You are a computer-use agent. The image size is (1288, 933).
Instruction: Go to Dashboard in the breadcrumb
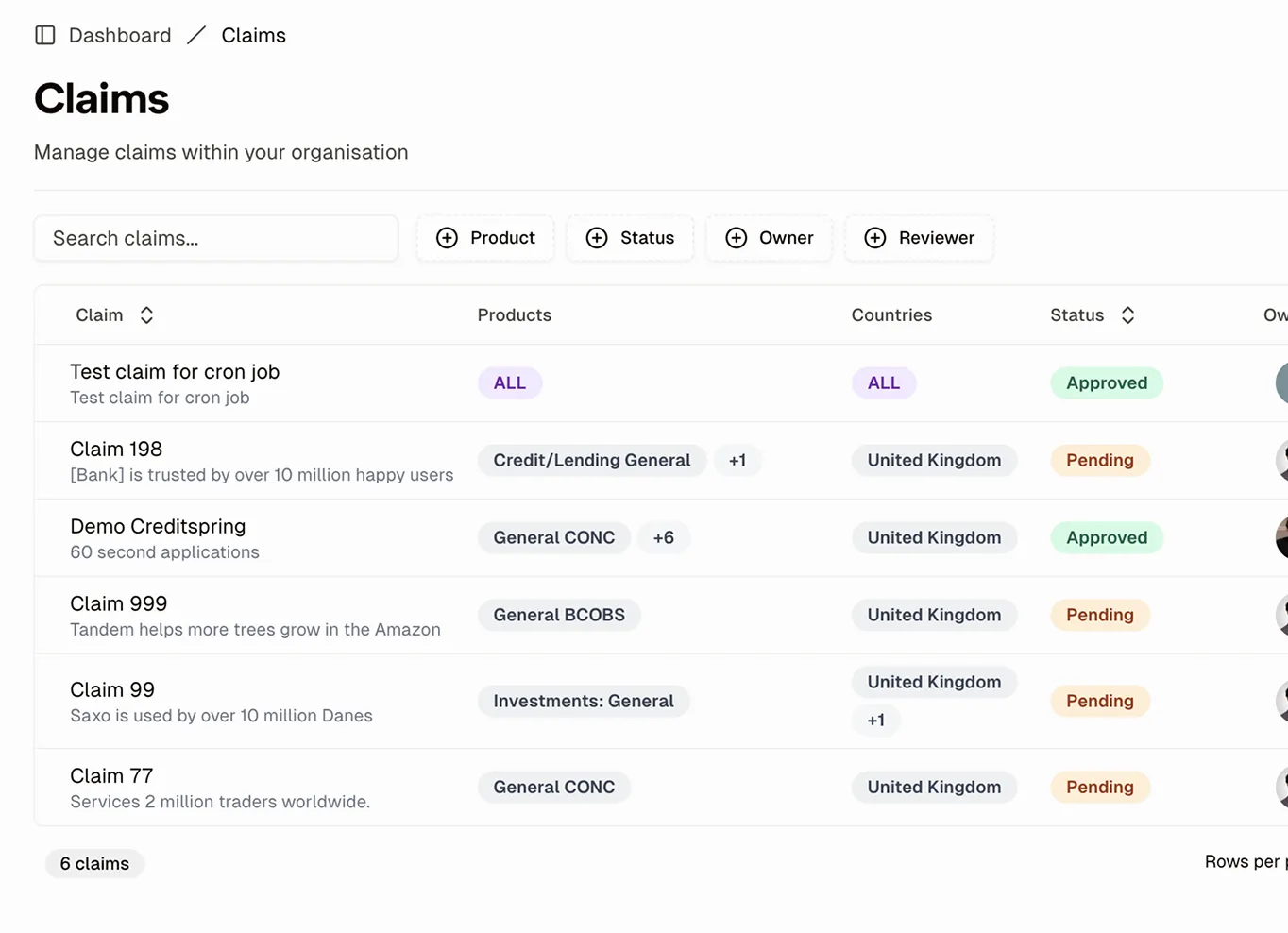(120, 36)
